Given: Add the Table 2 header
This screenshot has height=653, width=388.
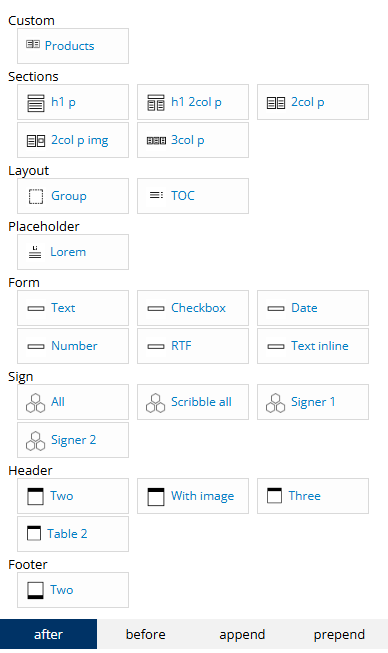Looking at the screenshot, I should 73,534.
